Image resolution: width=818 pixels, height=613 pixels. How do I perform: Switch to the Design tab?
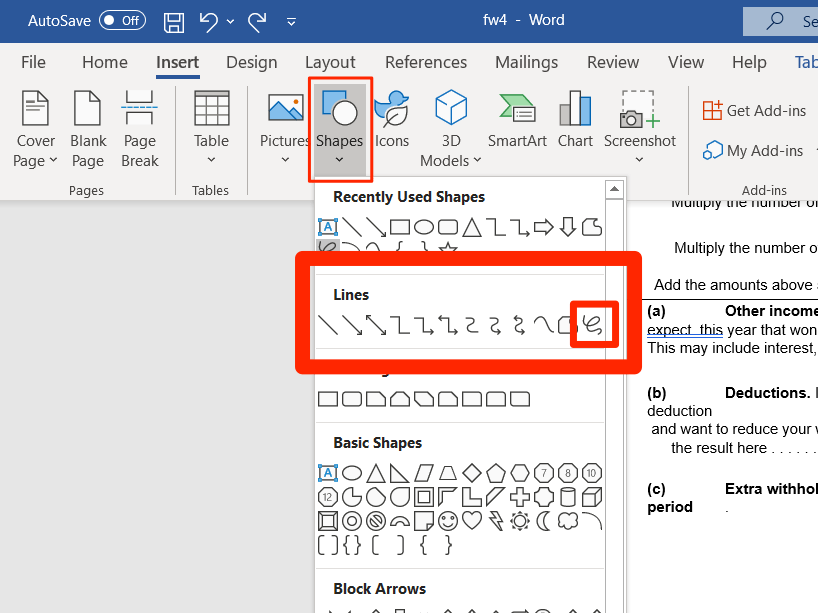[x=251, y=62]
